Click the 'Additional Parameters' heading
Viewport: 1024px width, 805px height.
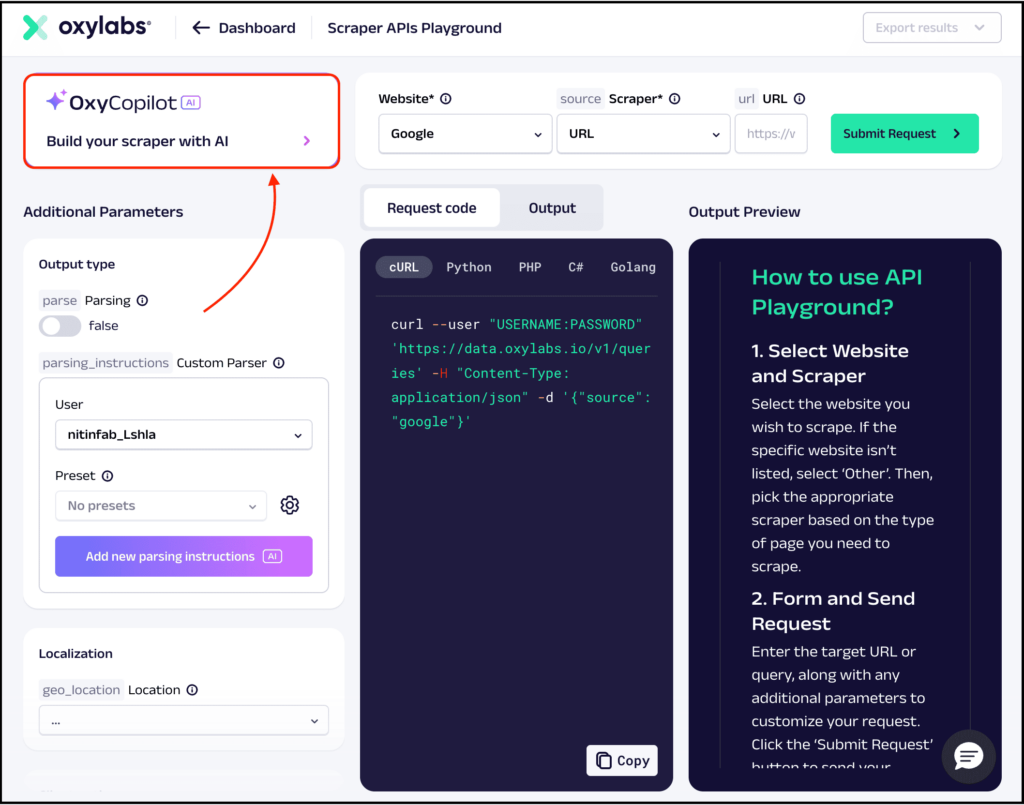103,212
